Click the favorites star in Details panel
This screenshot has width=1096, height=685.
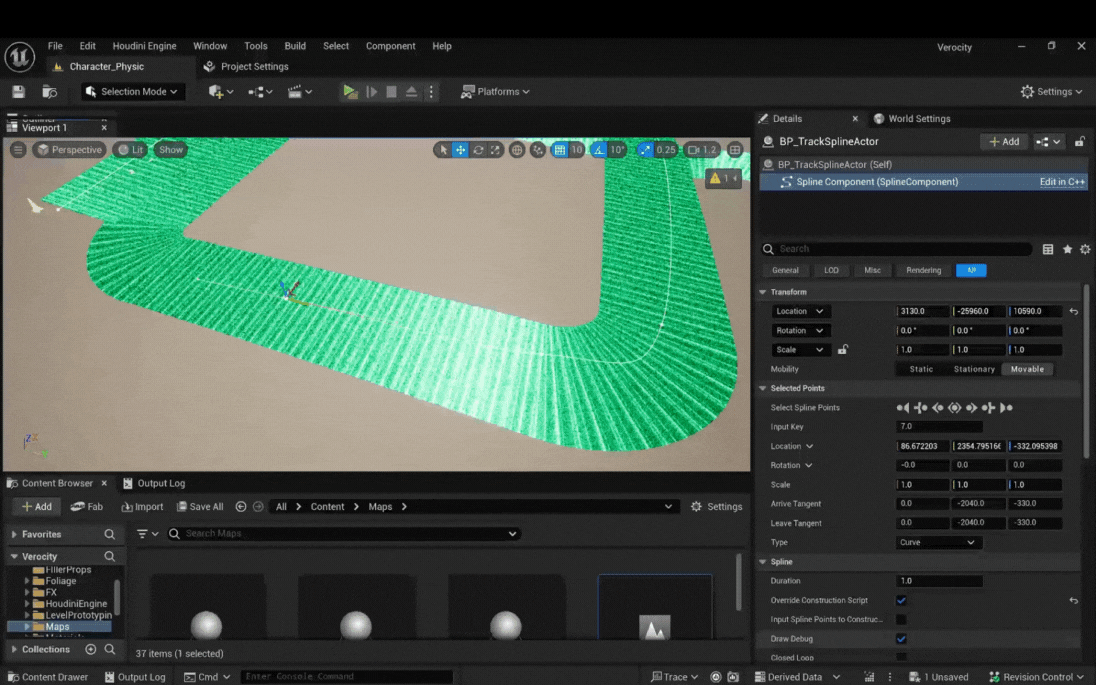(x=1067, y=249)
